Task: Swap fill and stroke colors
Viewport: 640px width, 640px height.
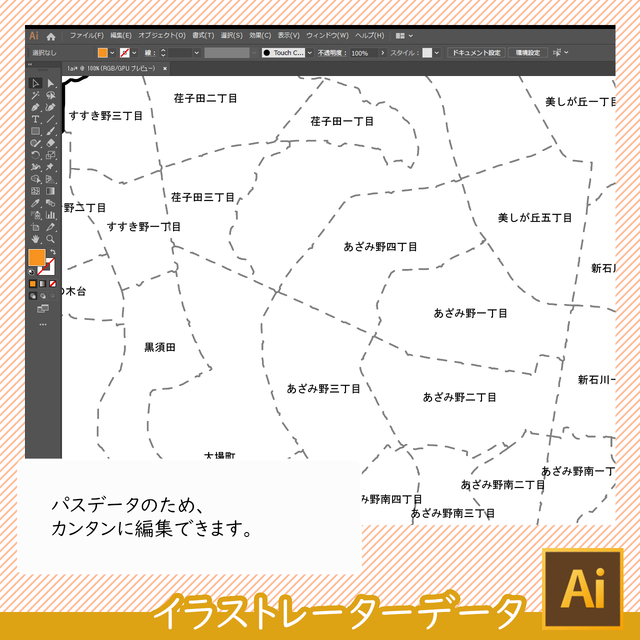Action: [53, 252]
